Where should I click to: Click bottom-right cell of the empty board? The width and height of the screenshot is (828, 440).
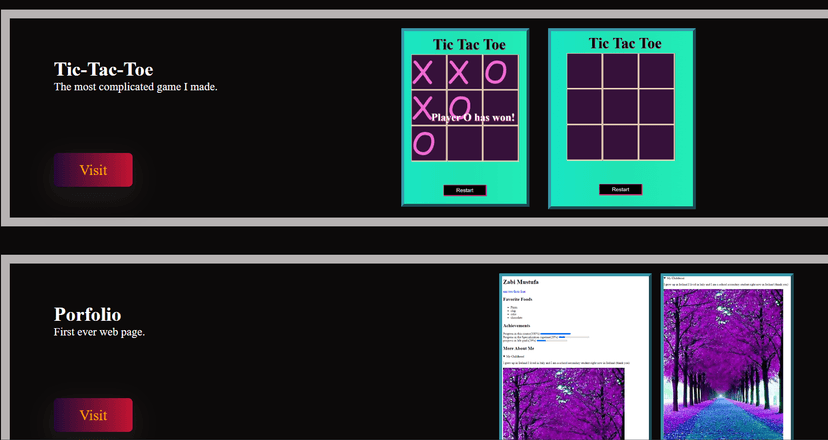click(x=656, y=142)
